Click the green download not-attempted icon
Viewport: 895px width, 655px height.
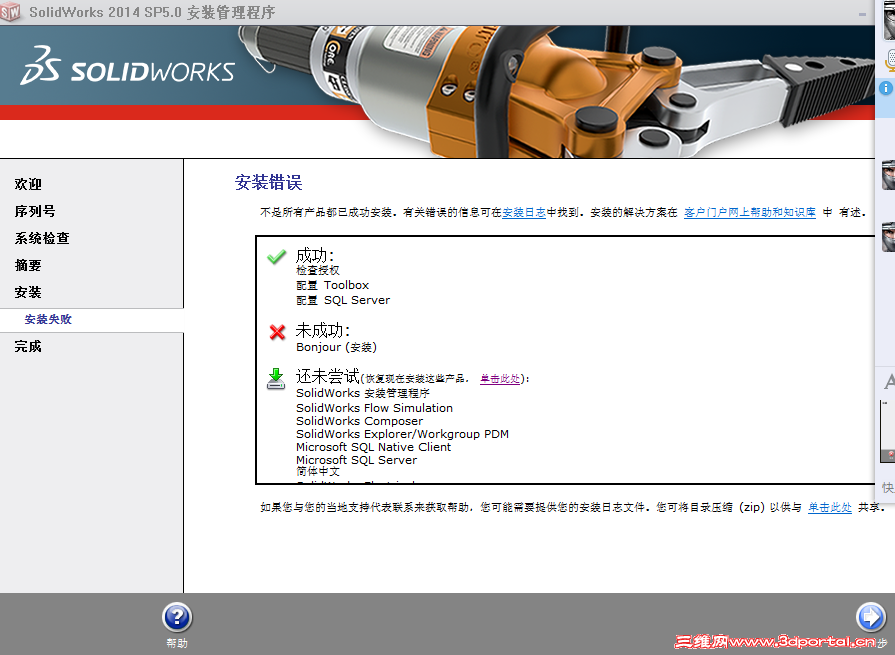[x=276, y=379]
